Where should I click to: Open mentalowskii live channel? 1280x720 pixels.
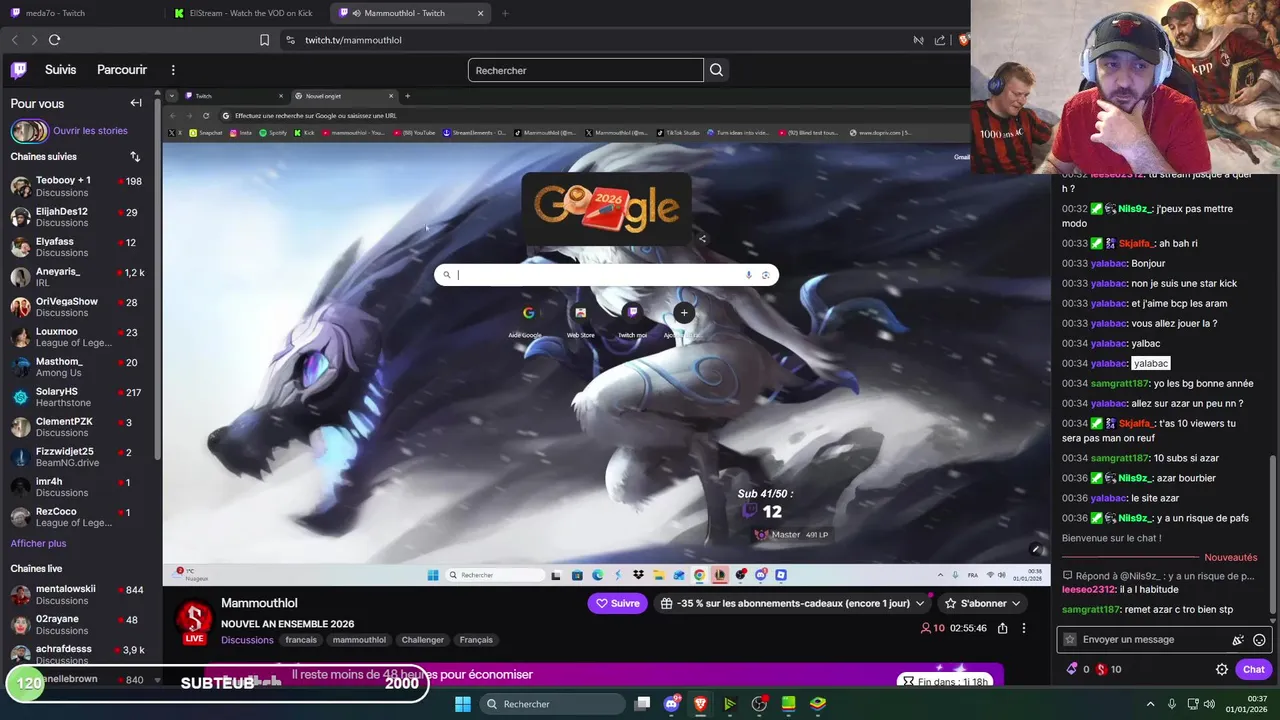[78, 595]
